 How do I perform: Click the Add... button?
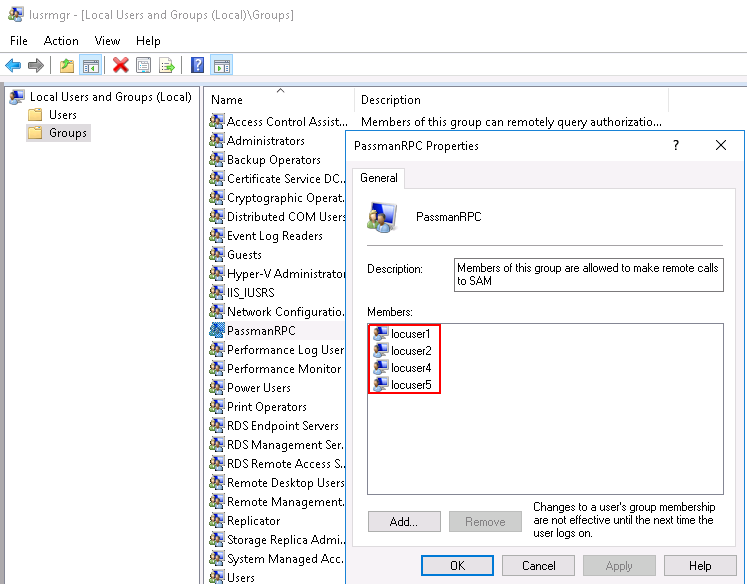[x=405, y=521]
